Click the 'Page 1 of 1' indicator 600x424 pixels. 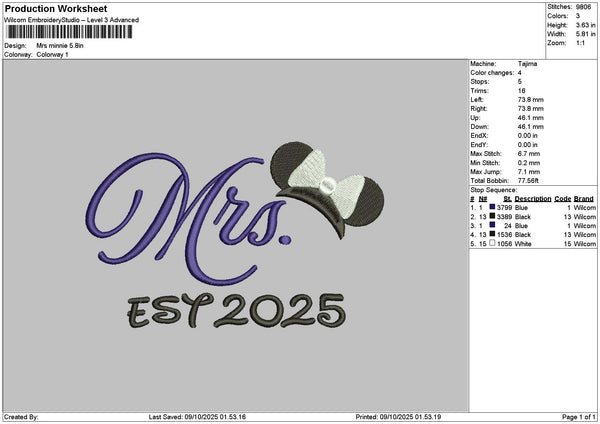[x=579, y=417]
